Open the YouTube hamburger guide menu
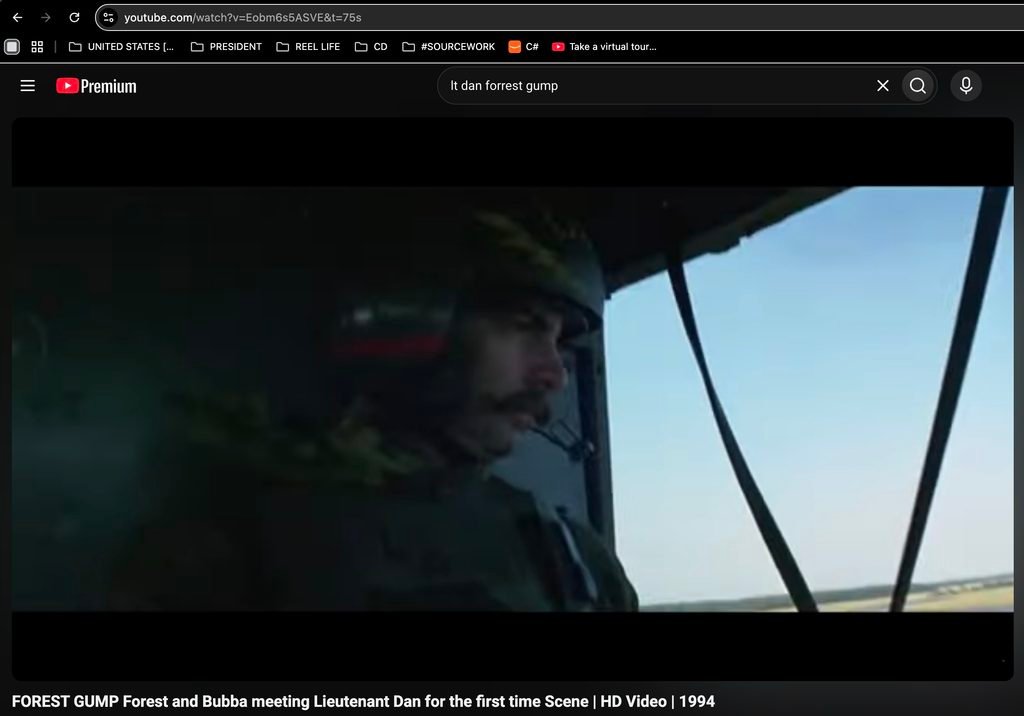Image resolution: width=1024 pixels, height=716 pixels. 27,86
